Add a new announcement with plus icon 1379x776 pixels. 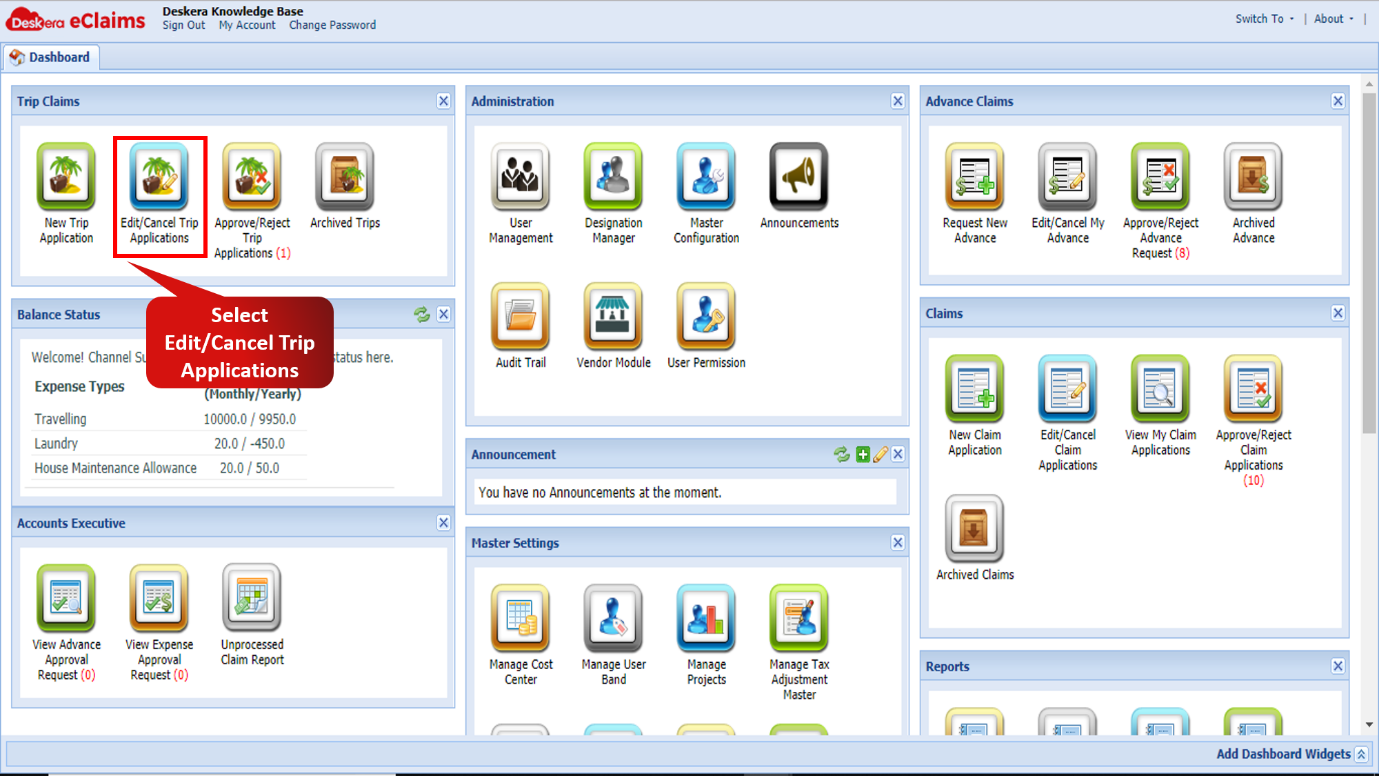click(862, 454)
